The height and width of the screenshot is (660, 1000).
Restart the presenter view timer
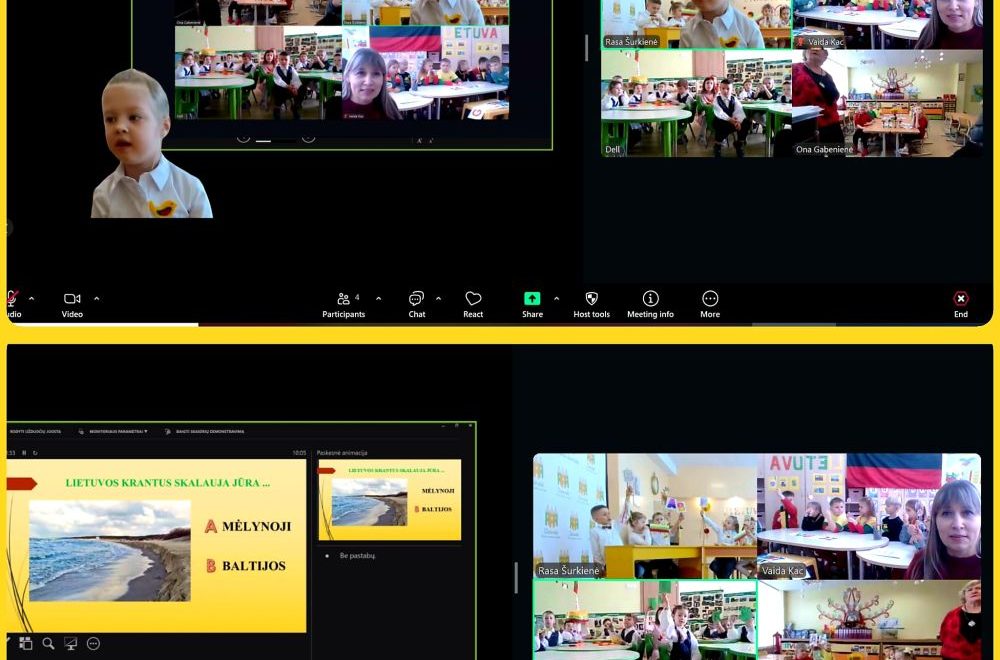(x=35, y=453)
